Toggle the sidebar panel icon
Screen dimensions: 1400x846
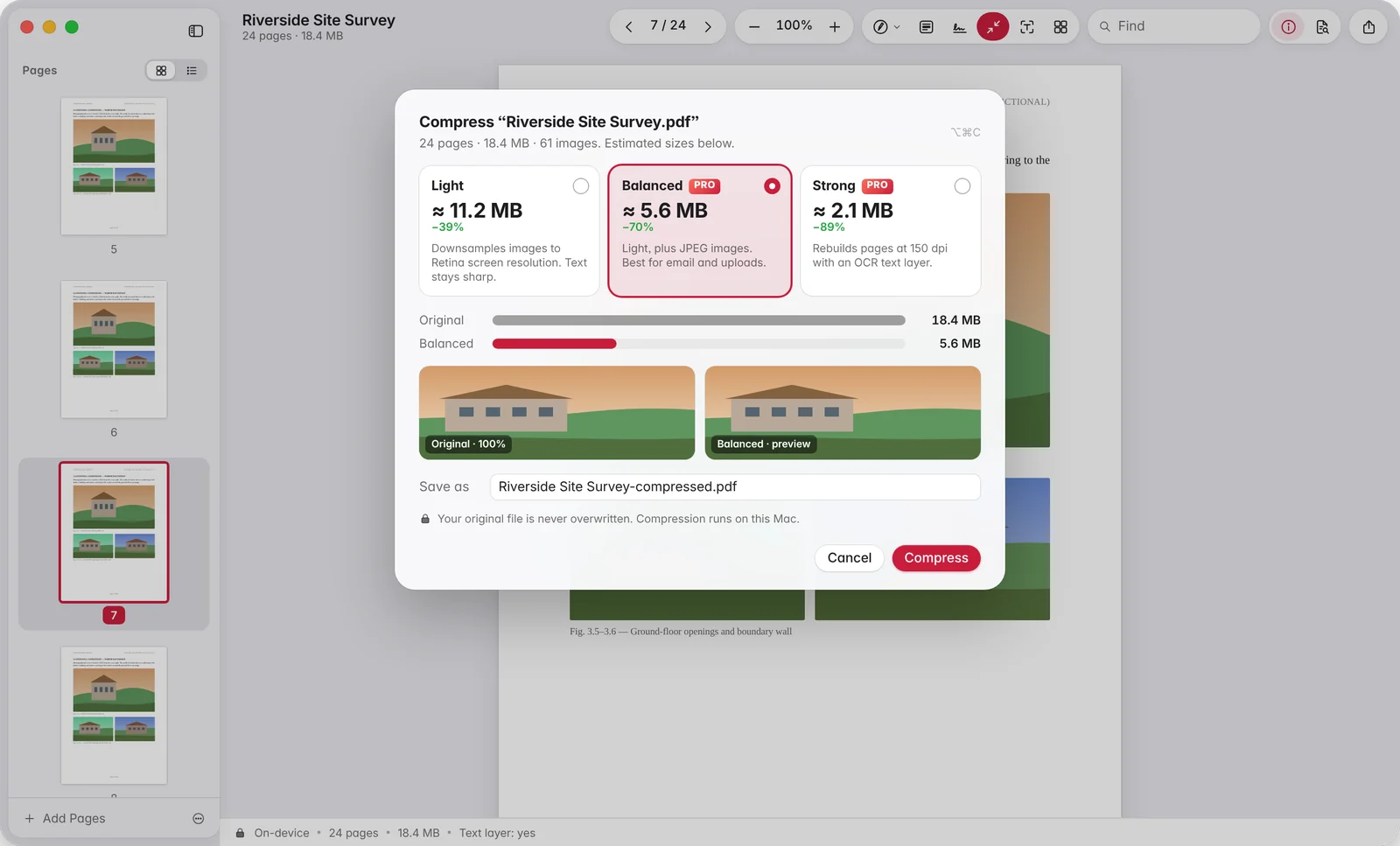tap(196, 31)
